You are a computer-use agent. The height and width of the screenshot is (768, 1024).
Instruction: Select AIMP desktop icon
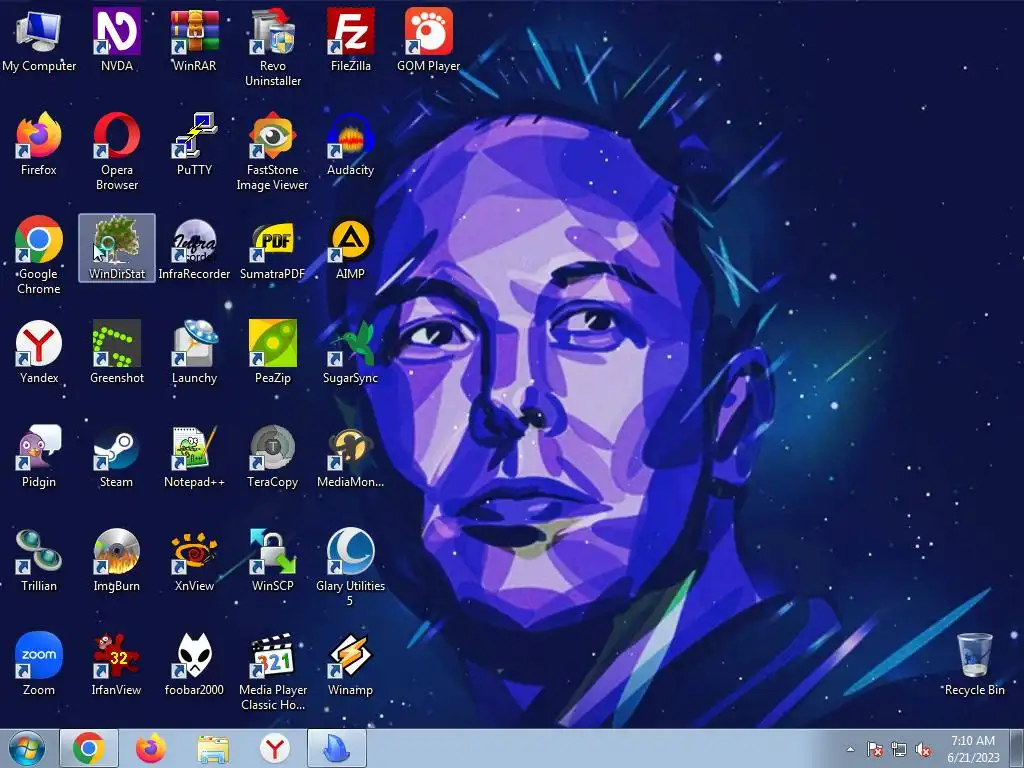(x=351, y=248)
